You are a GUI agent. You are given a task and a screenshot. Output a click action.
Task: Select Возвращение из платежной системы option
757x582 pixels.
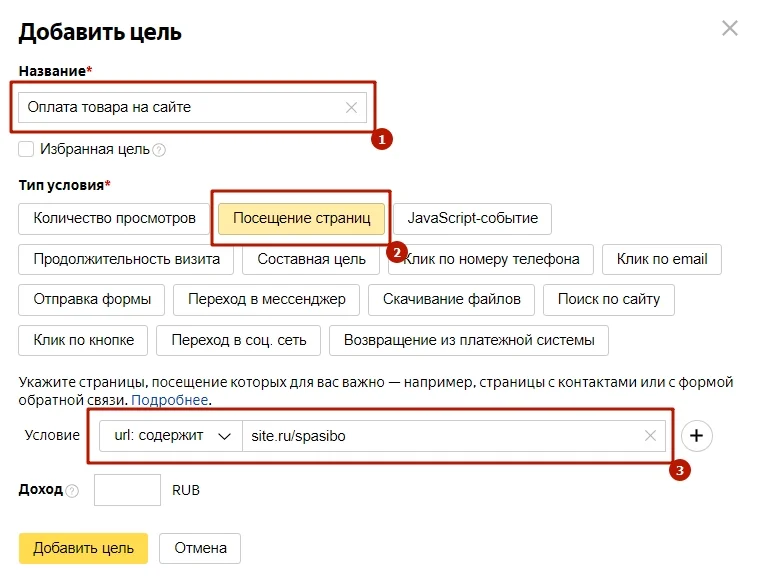(x=469, y=340)
